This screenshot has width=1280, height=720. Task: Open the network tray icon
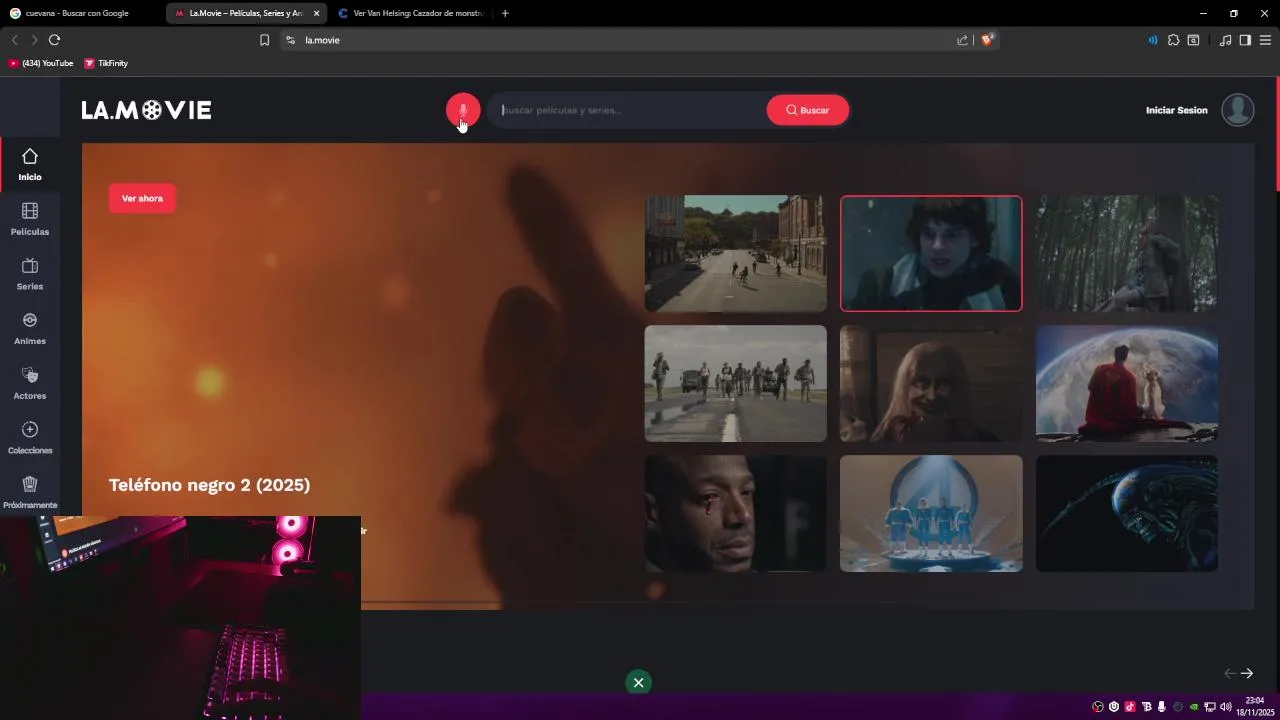click(1210, 707)
